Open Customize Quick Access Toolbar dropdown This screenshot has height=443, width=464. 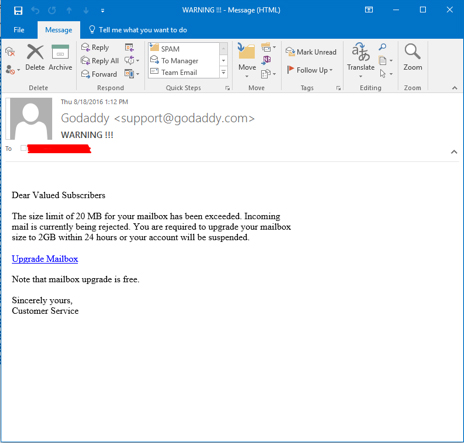tap(103, 11)
